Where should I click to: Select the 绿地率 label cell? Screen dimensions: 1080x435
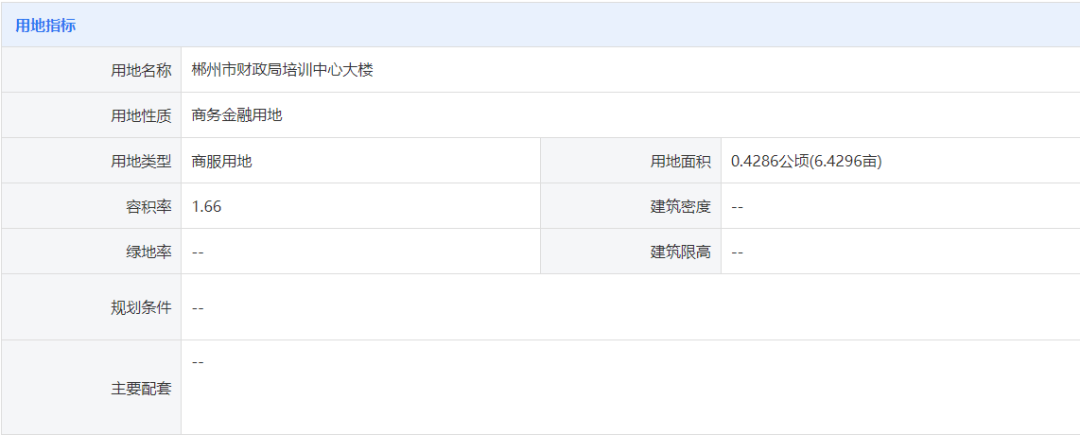(x=92, y=251)
